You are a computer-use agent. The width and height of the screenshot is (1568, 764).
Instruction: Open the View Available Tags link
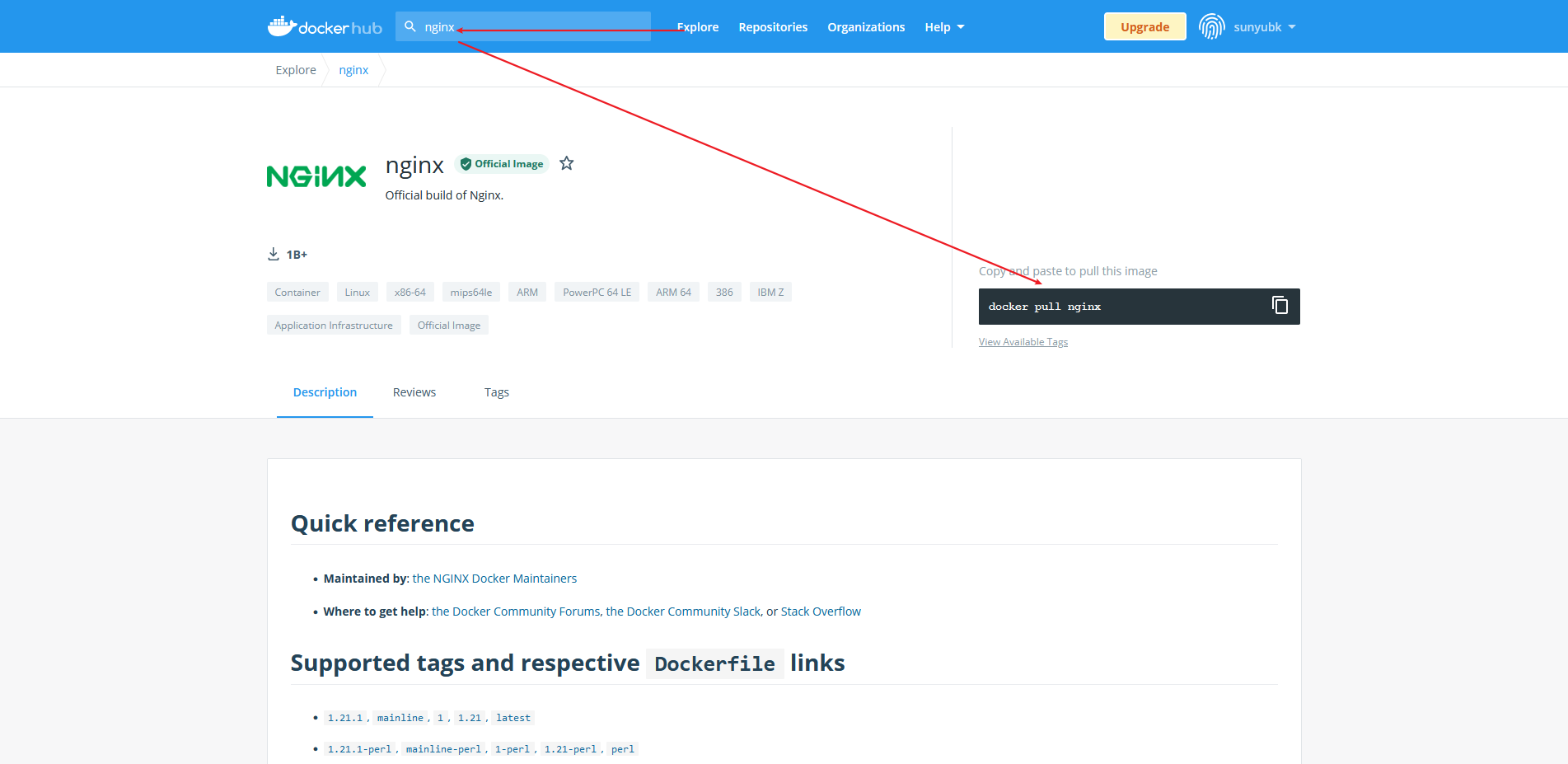1023,342
